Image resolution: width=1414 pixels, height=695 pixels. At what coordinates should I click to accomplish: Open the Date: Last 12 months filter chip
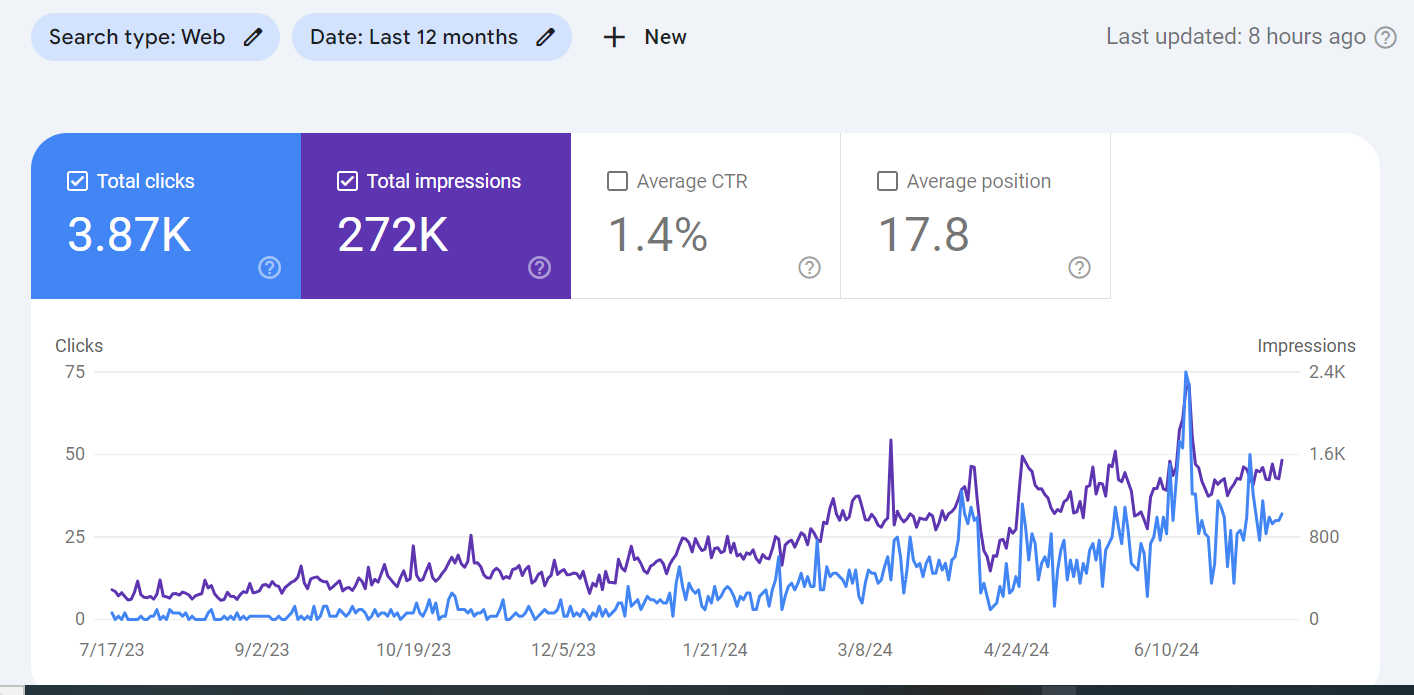(432, 37)
